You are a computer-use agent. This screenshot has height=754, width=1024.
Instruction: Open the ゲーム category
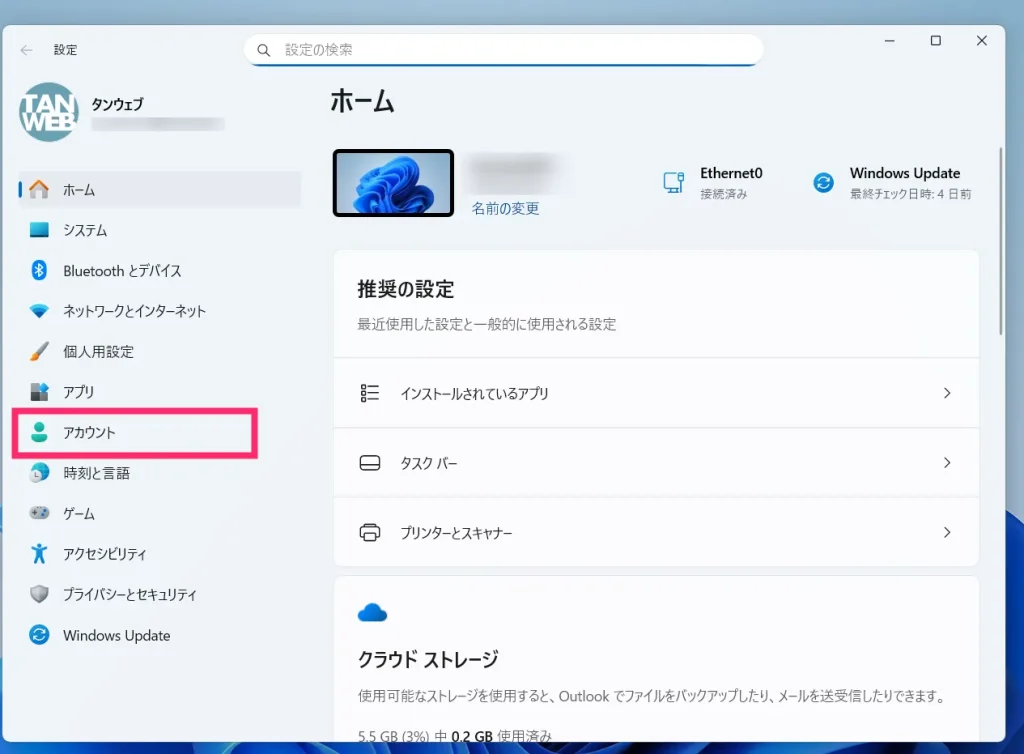[160, 513]
